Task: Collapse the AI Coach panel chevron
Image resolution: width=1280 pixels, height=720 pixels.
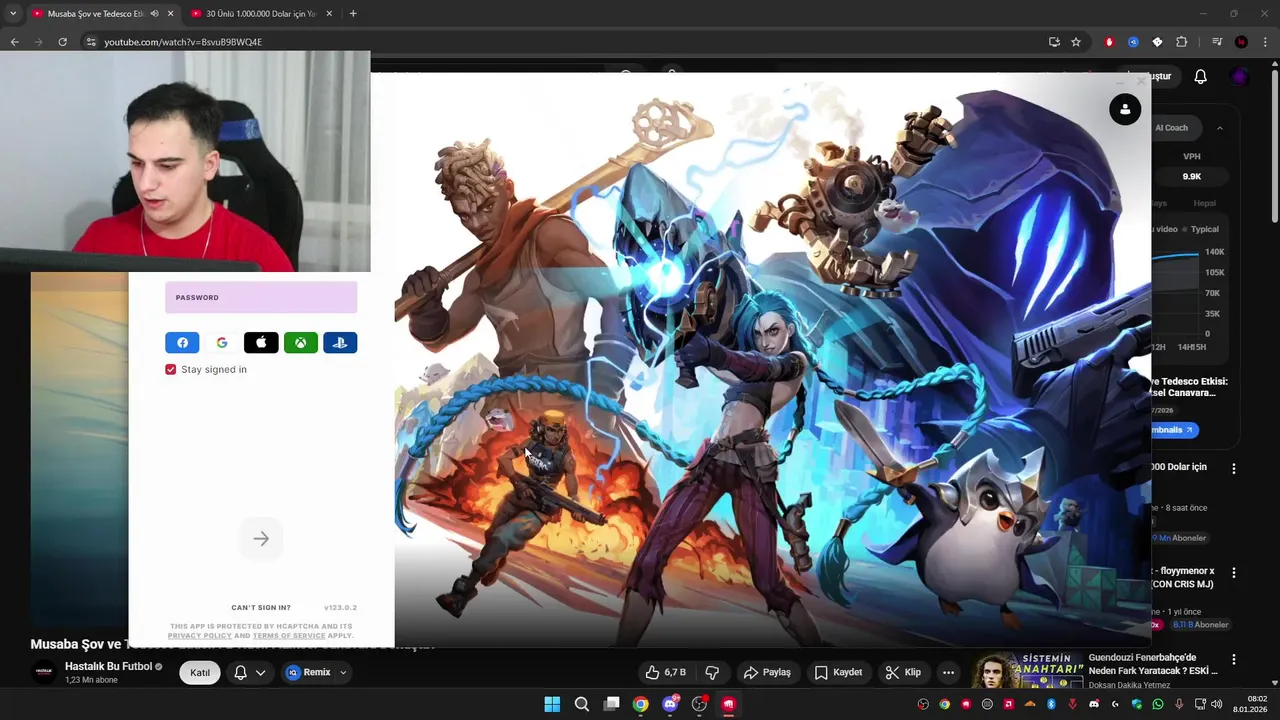Action: point(1220,128)
